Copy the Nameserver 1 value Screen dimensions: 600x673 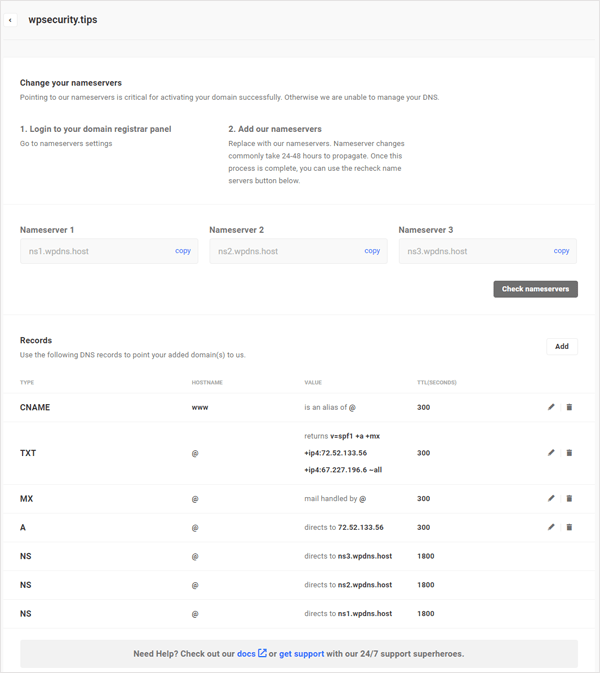[x=183, y=251]
